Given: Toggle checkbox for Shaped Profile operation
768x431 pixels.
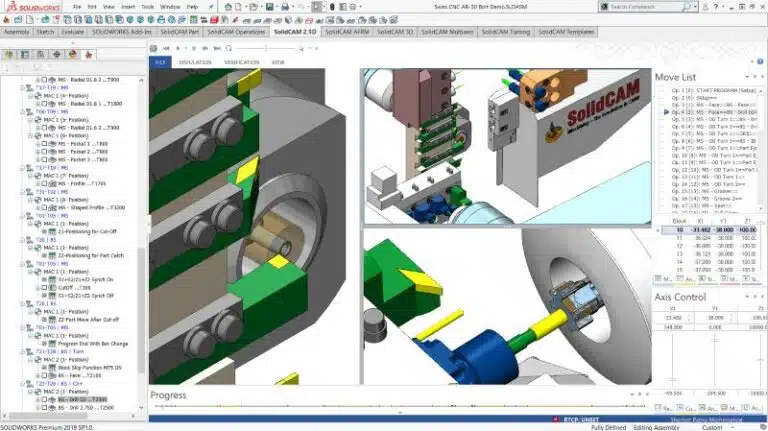Looking at the screenshot, I should point(41,207).
